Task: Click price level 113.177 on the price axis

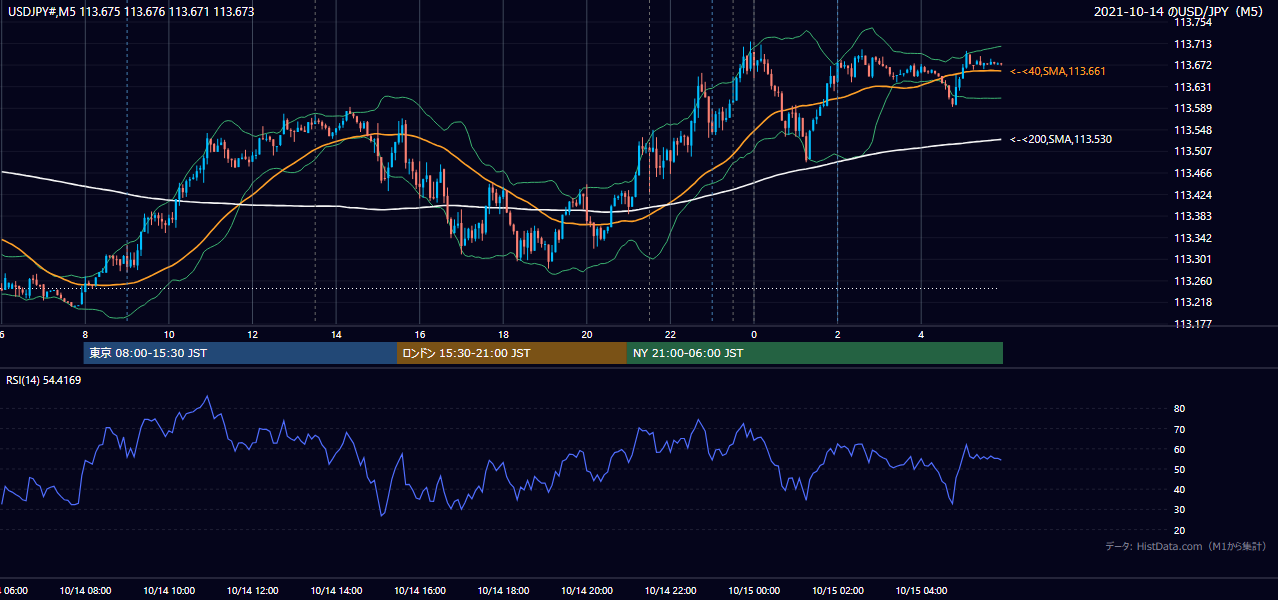Action: point(1192,324)
